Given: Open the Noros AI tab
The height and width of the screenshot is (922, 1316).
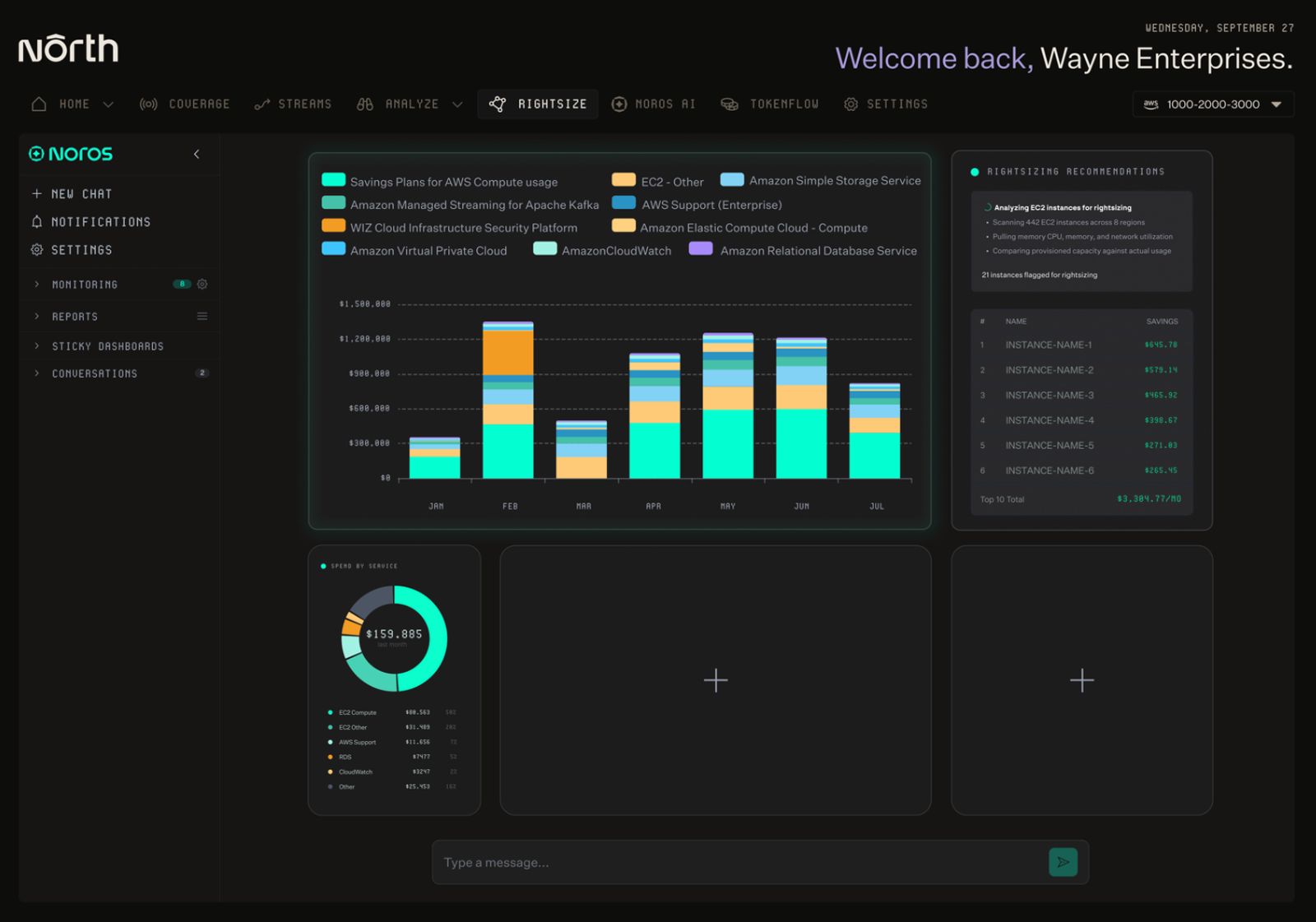Looking at the screenshot, I should pos(654,104).
